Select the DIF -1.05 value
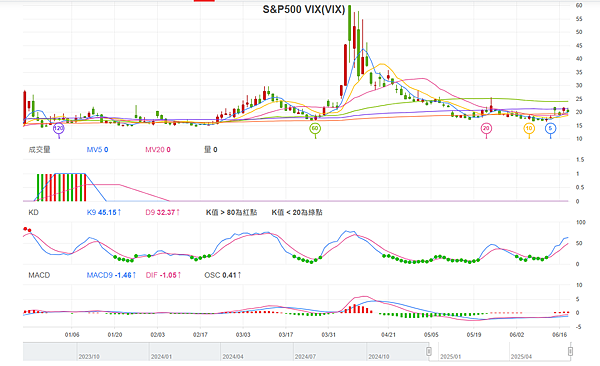Image resolution: width=600 pixels, height=366 pixels. tap(163, 275)
